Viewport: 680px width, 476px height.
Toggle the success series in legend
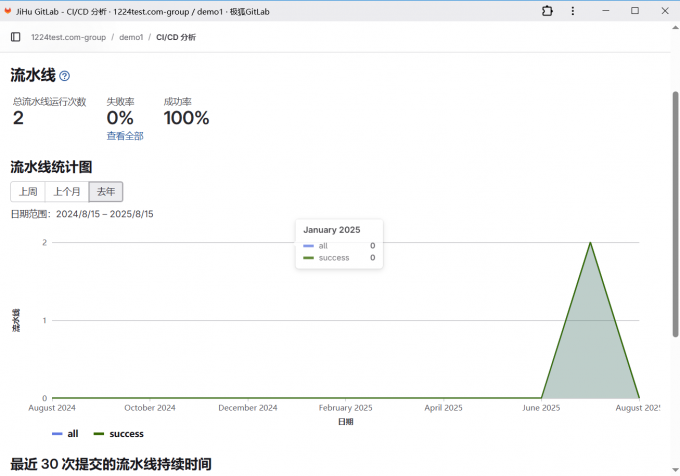119,434
